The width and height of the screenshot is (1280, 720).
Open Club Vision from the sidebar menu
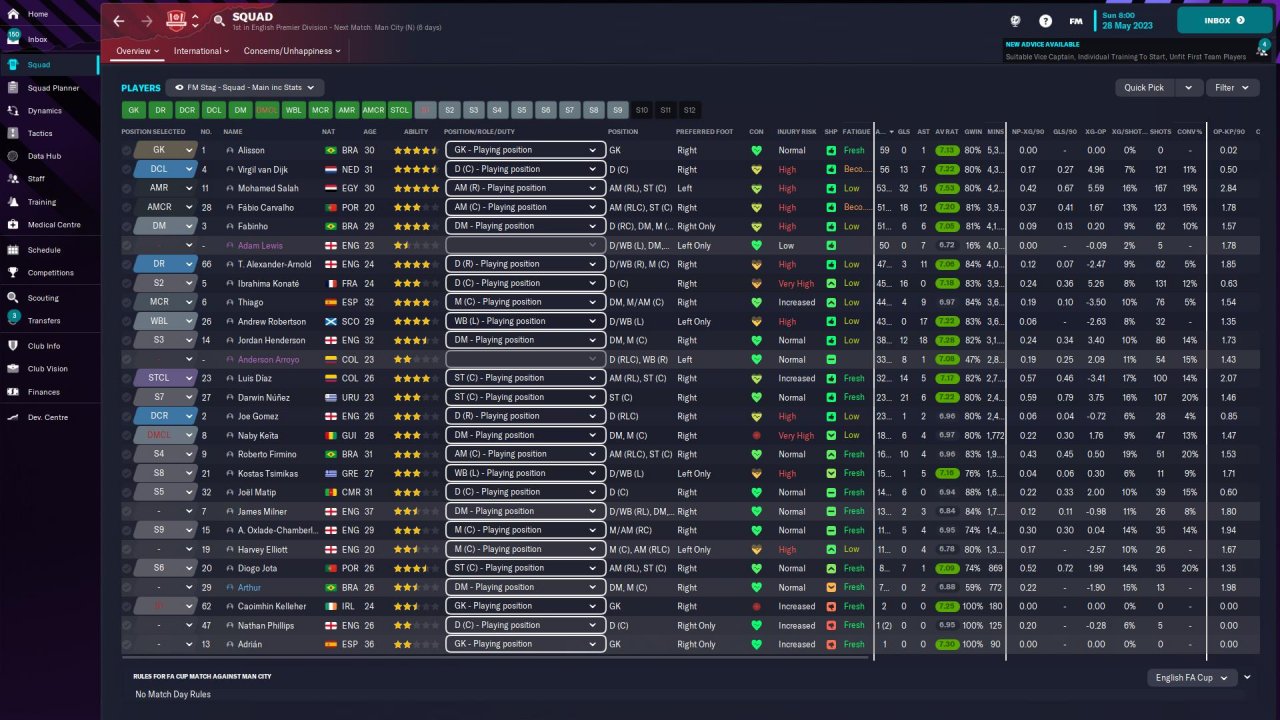click(x=50, y=369)
